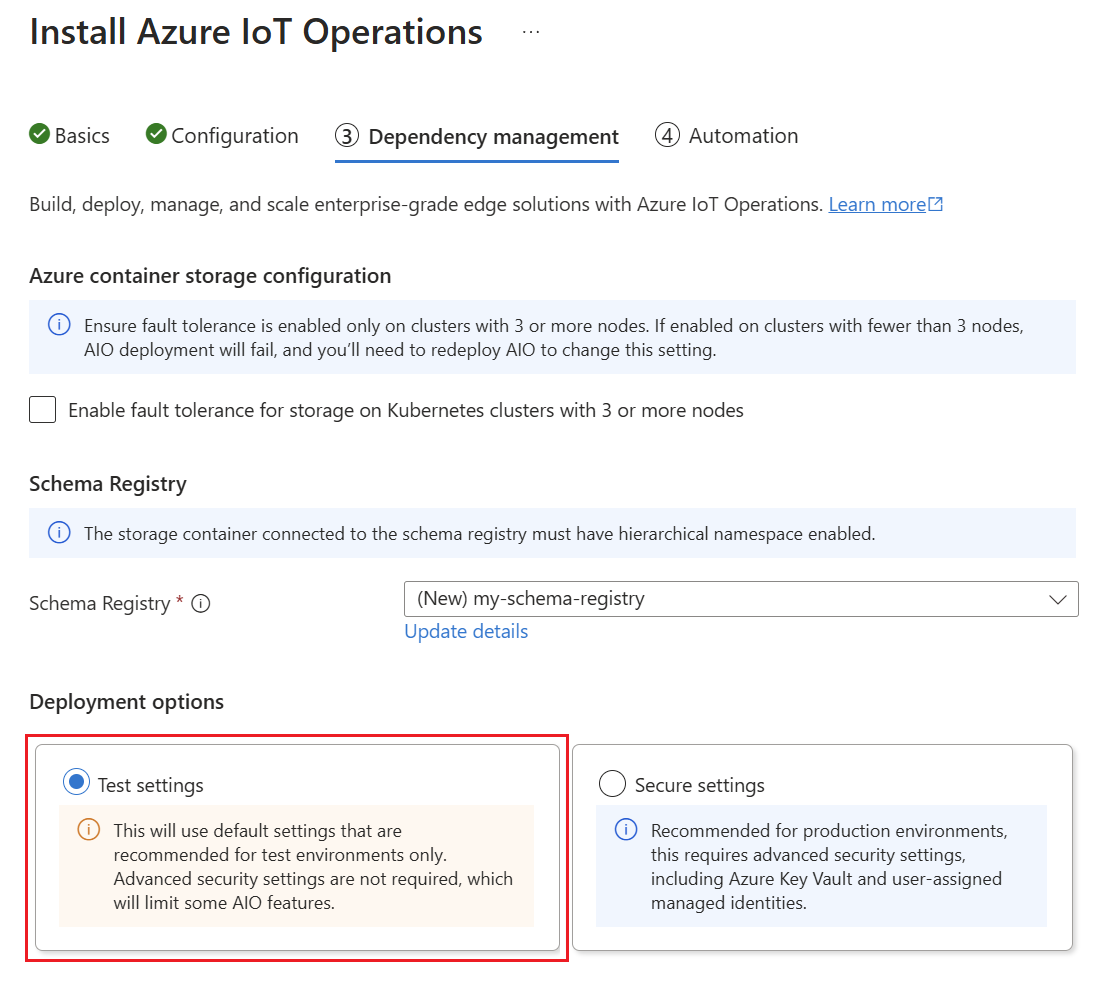The width and height of the screenshot is (1104, 986).
Task: Select the Test settings radio button
Action: point(76,781)
